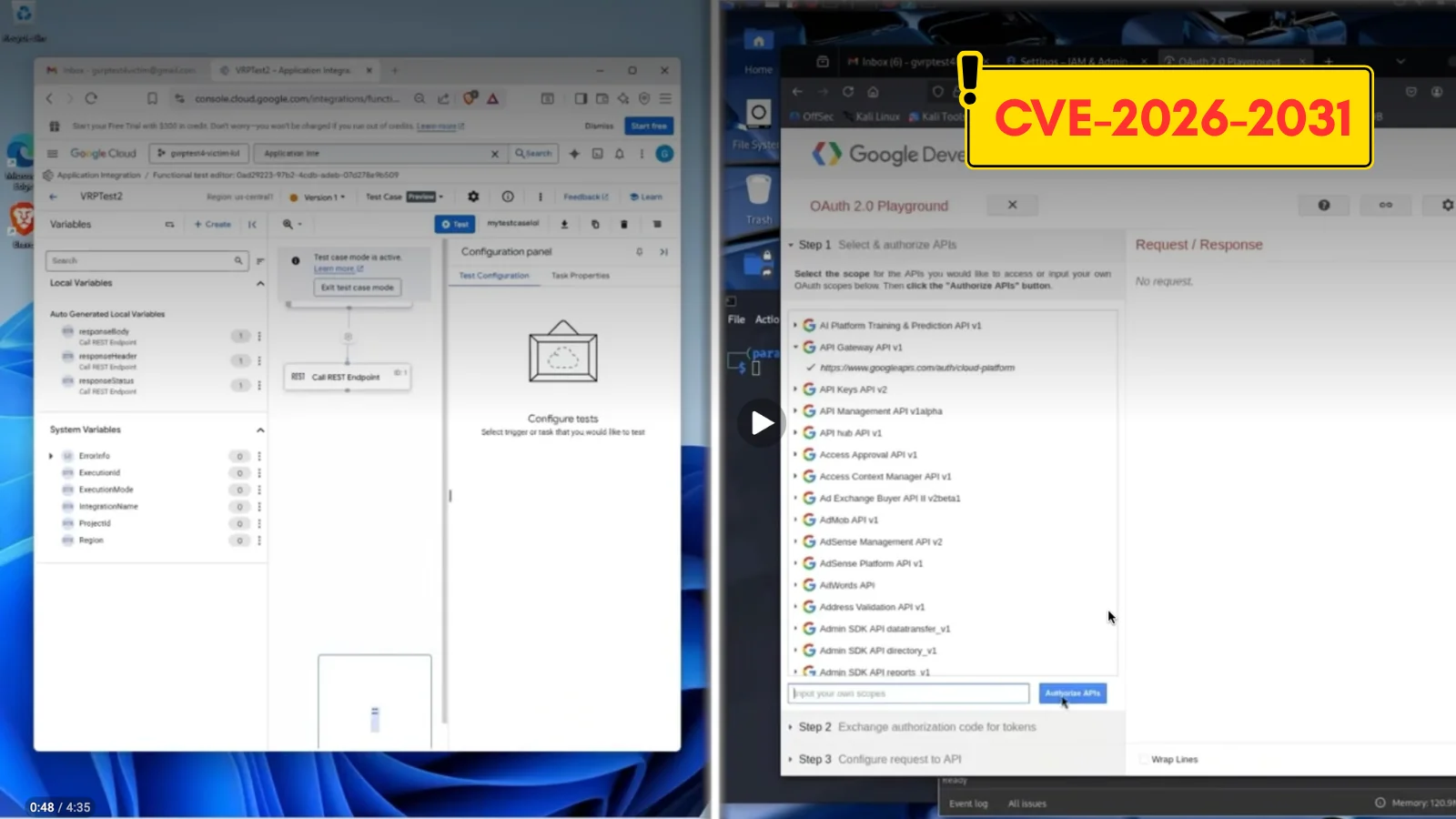1456x819 pixels.
Task: Click the input your own scopes field
Action: click(908, 693)
